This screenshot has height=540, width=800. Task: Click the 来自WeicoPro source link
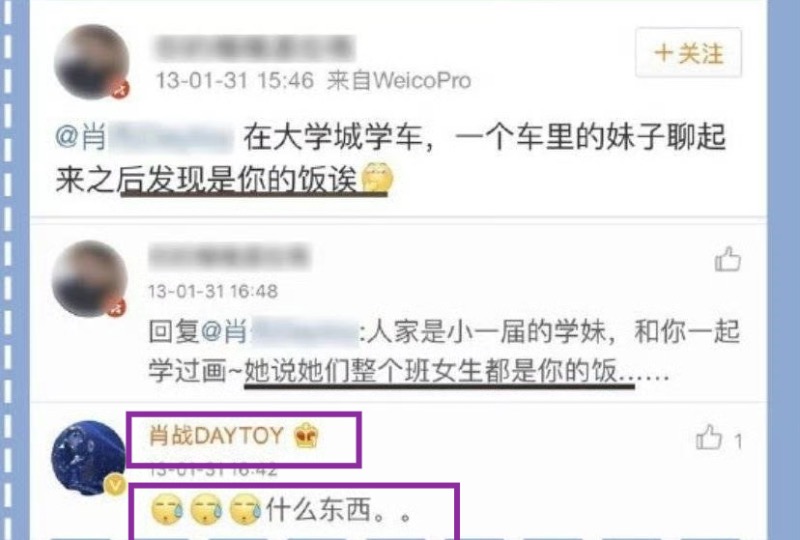tap(398, 81)
